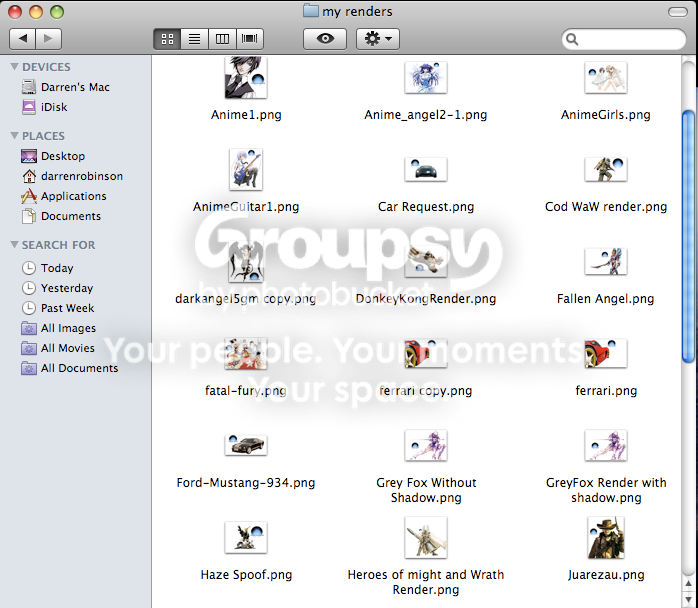Screen dimensions: 698x608
Task: Open the darrenrobinson home folder
Action: [x=72, y=176]
